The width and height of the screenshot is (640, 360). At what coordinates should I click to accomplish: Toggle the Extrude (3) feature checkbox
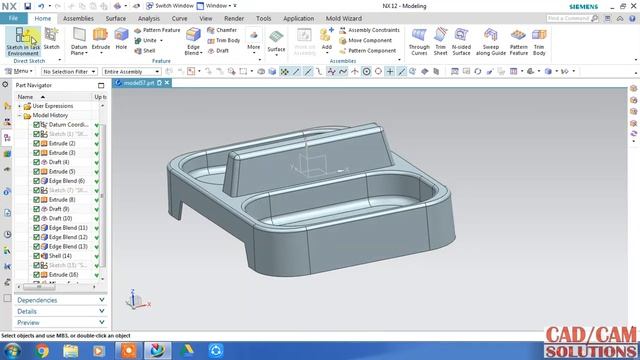click(x=36, y=153)
